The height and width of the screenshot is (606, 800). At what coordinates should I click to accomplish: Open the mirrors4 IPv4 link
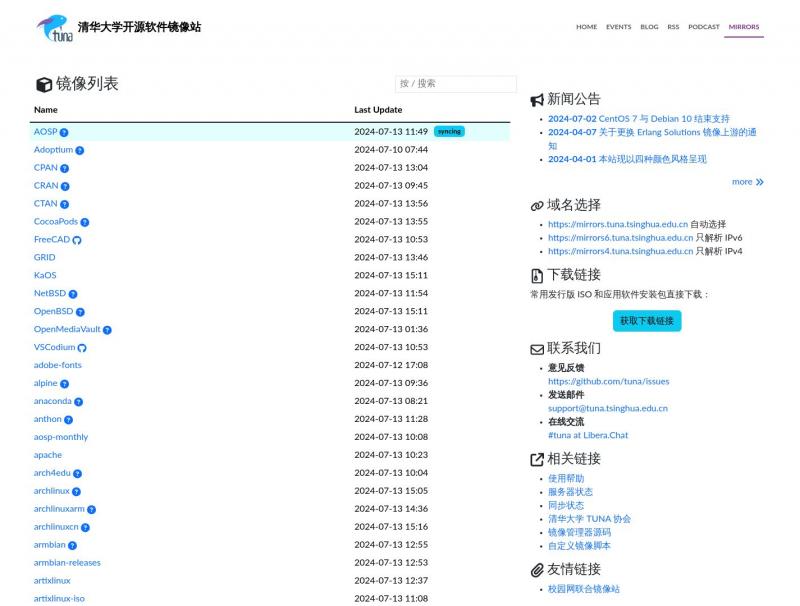point(620,251)
